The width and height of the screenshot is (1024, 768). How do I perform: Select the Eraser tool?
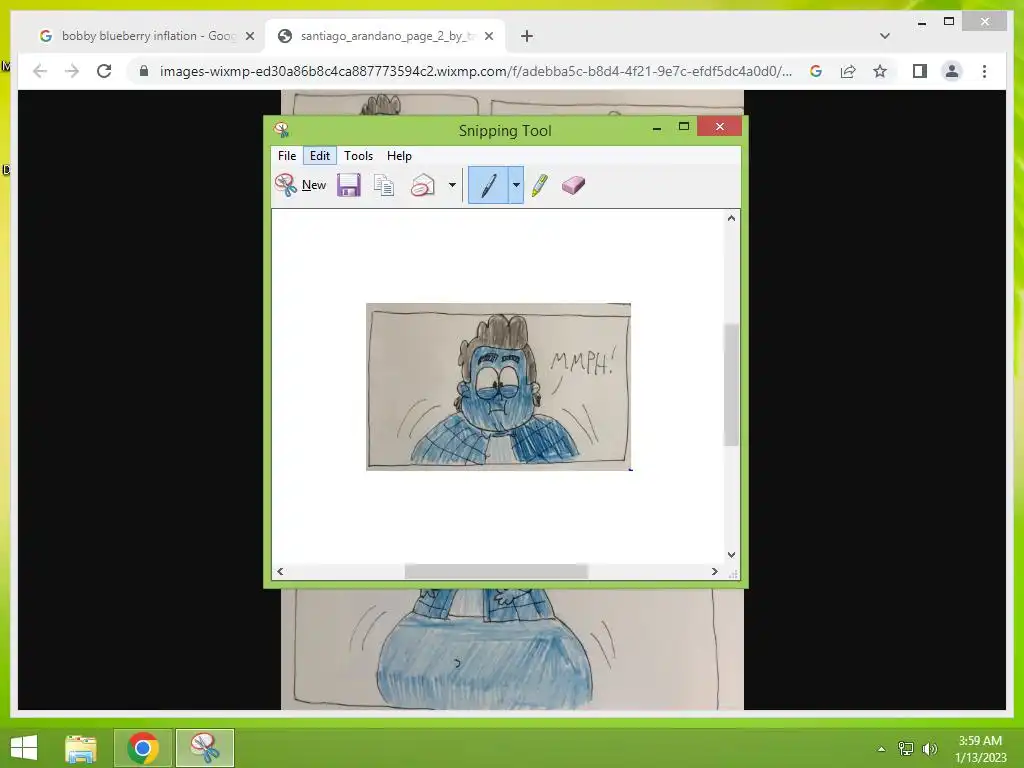pos(573,185)
